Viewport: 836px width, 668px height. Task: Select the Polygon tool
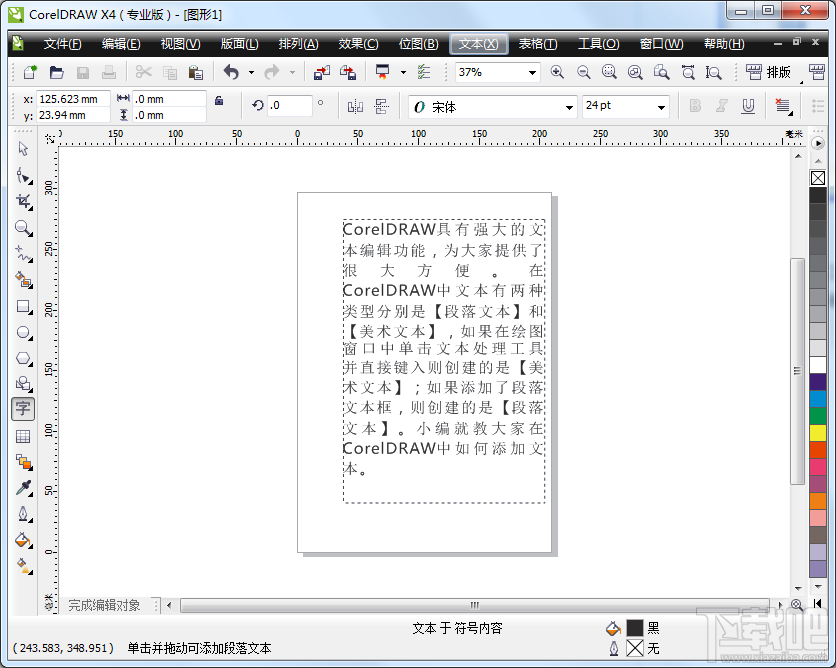click(23, 358)
